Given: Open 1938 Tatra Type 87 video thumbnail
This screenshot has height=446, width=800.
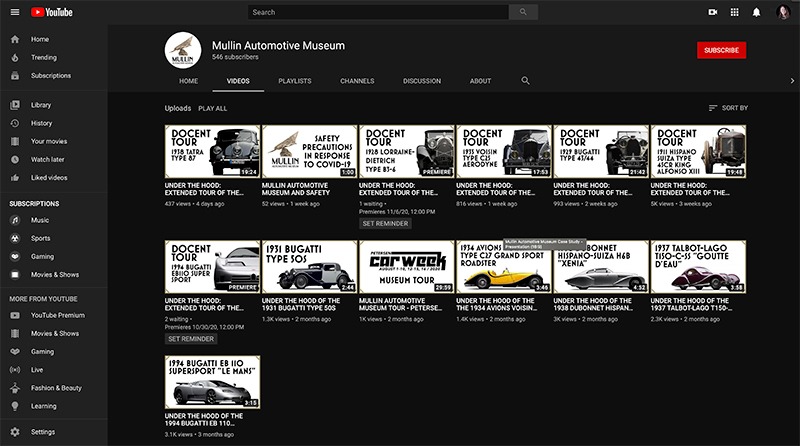Looking at the screenshot, I should tap(212, 152).
